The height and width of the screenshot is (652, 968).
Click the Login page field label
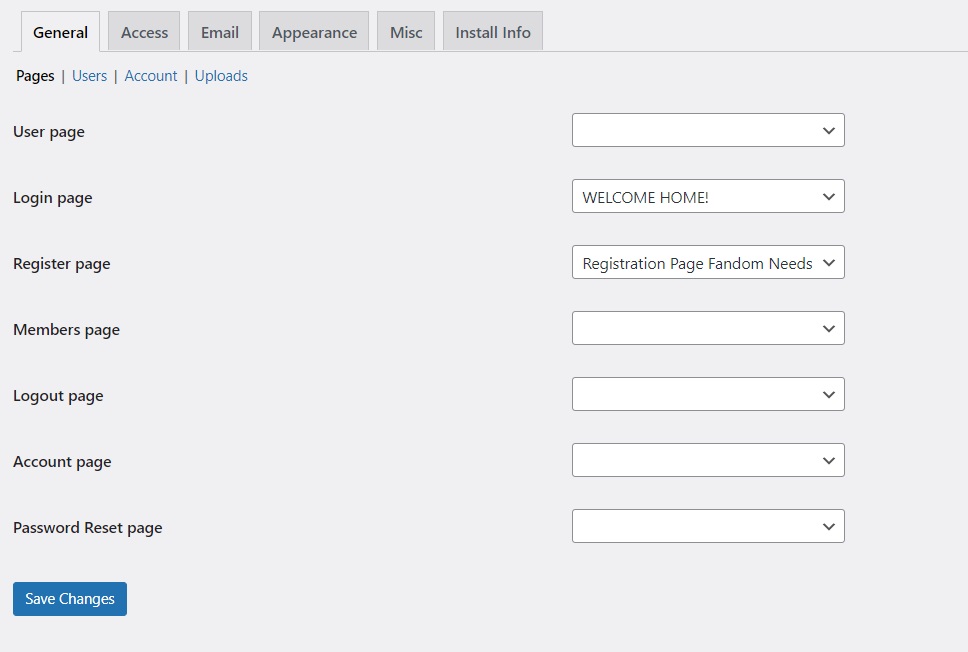(x=53, y=198)
